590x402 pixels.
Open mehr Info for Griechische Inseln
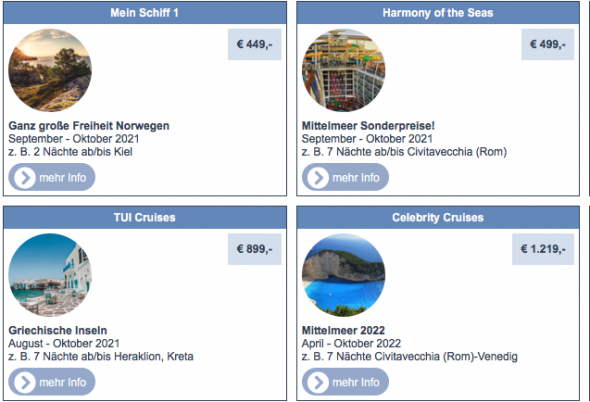tap(52, 382)
